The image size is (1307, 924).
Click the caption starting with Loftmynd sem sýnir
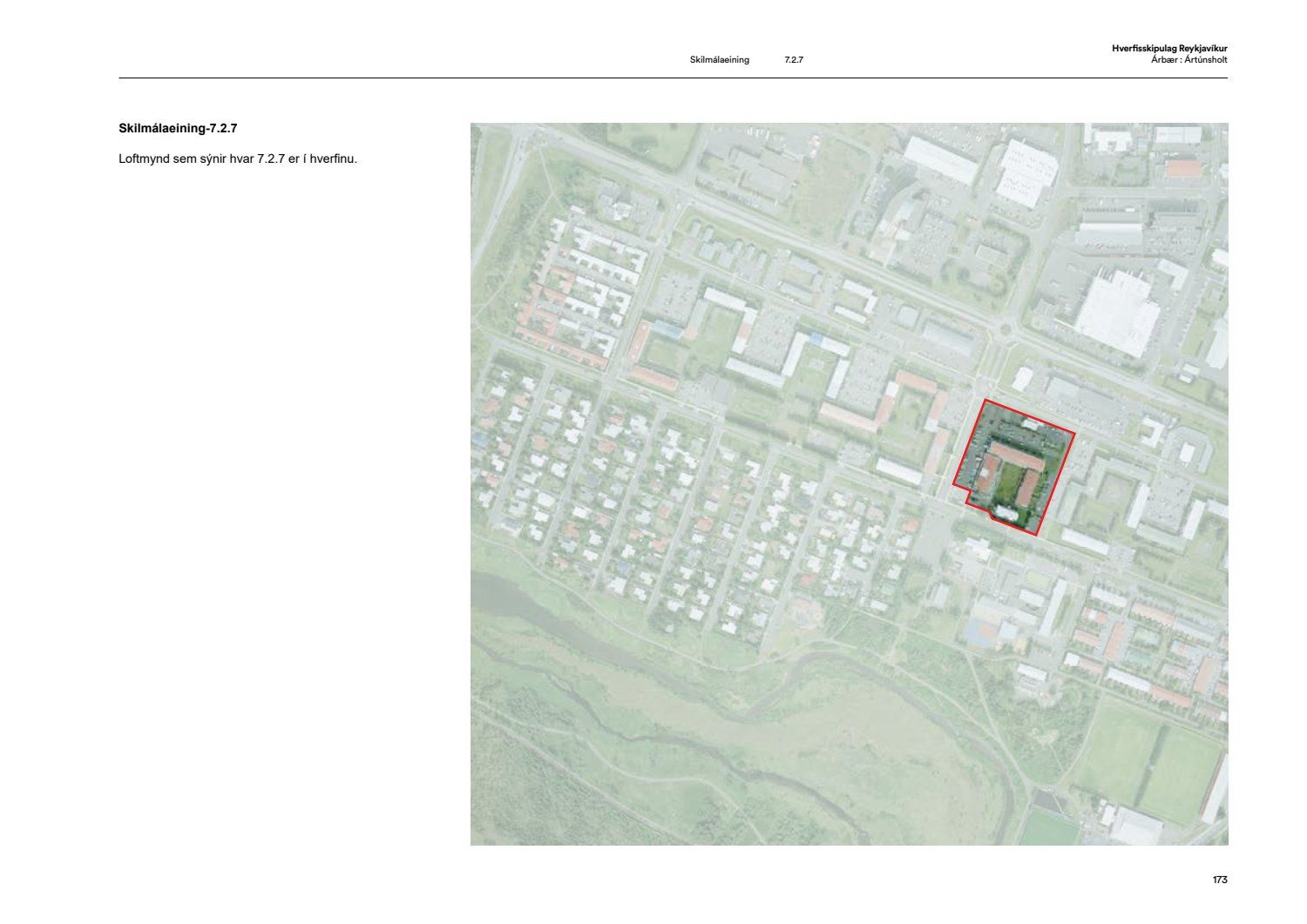(x=238, y=159)
